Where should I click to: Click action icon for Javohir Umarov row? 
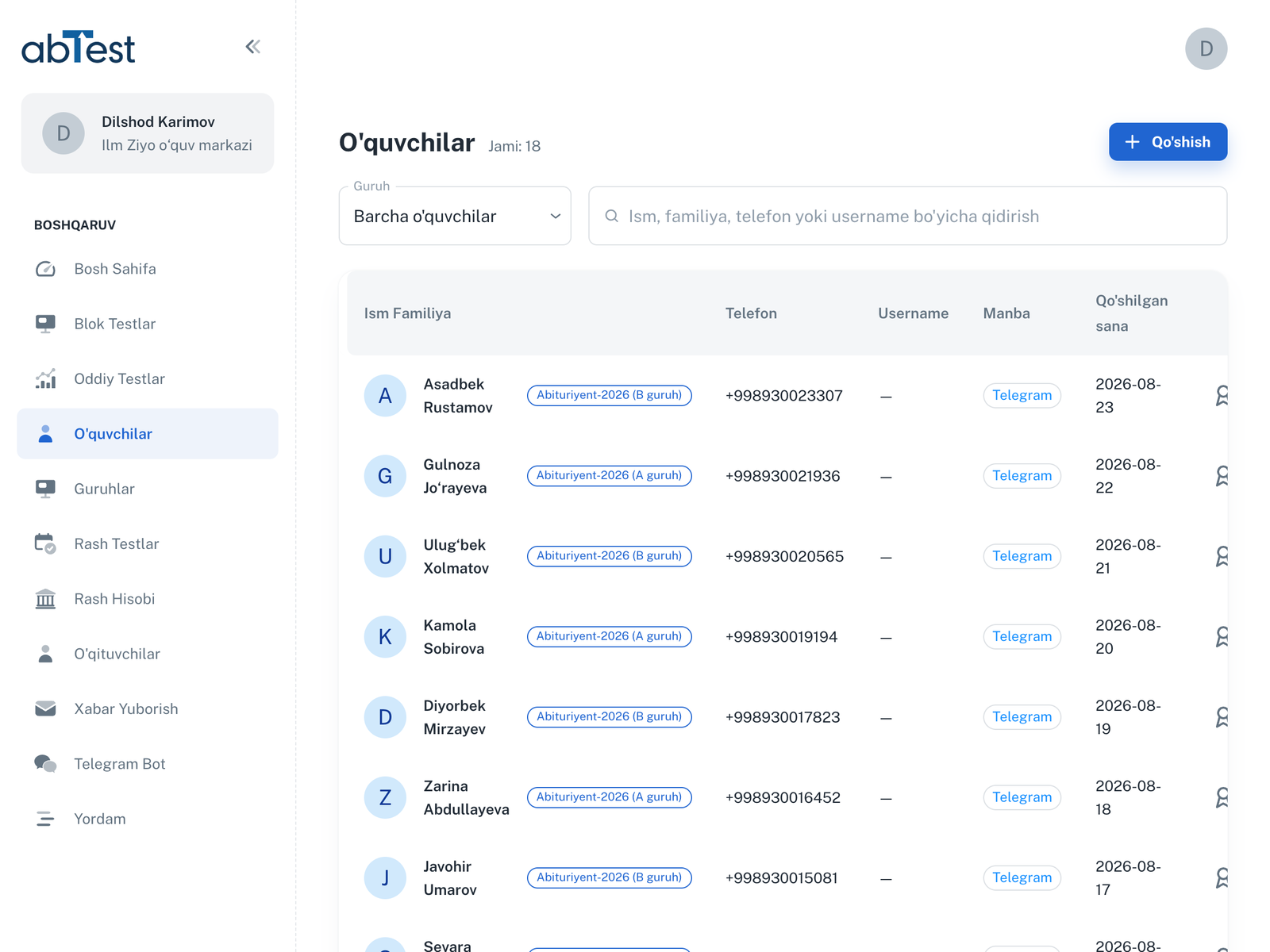[x=1222, y=878]
